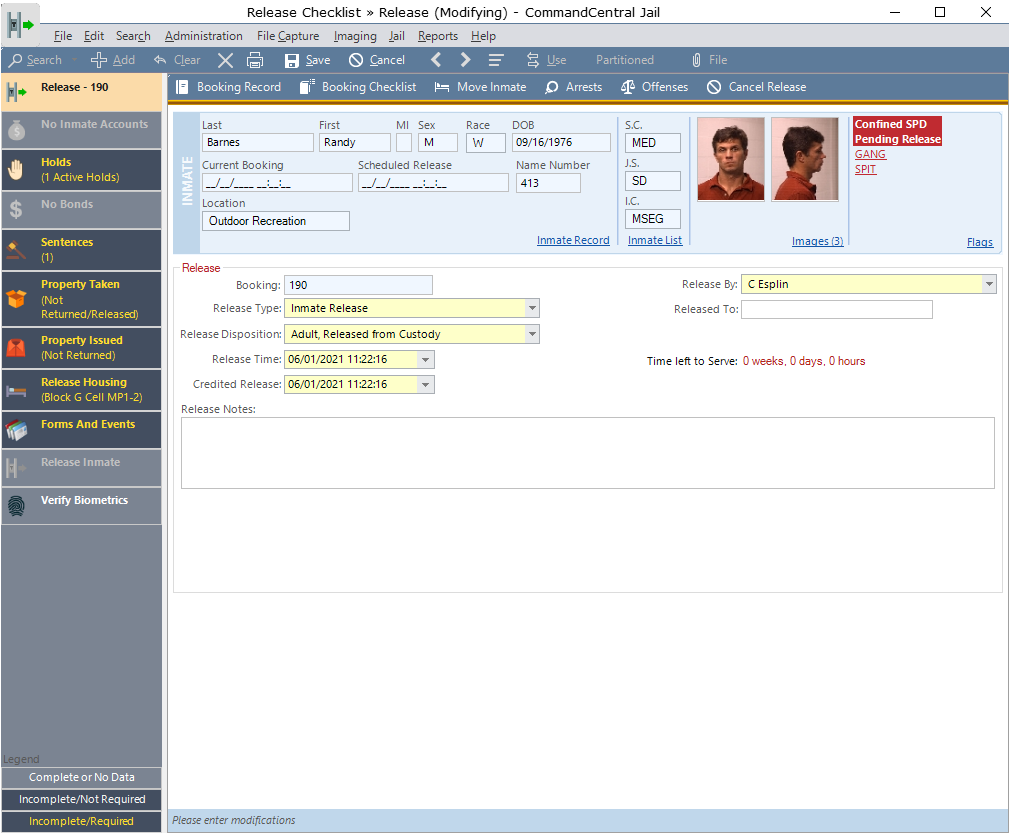Click the inmate front mugshot thumbnail

pyautogui.click(x=731, y=160)
